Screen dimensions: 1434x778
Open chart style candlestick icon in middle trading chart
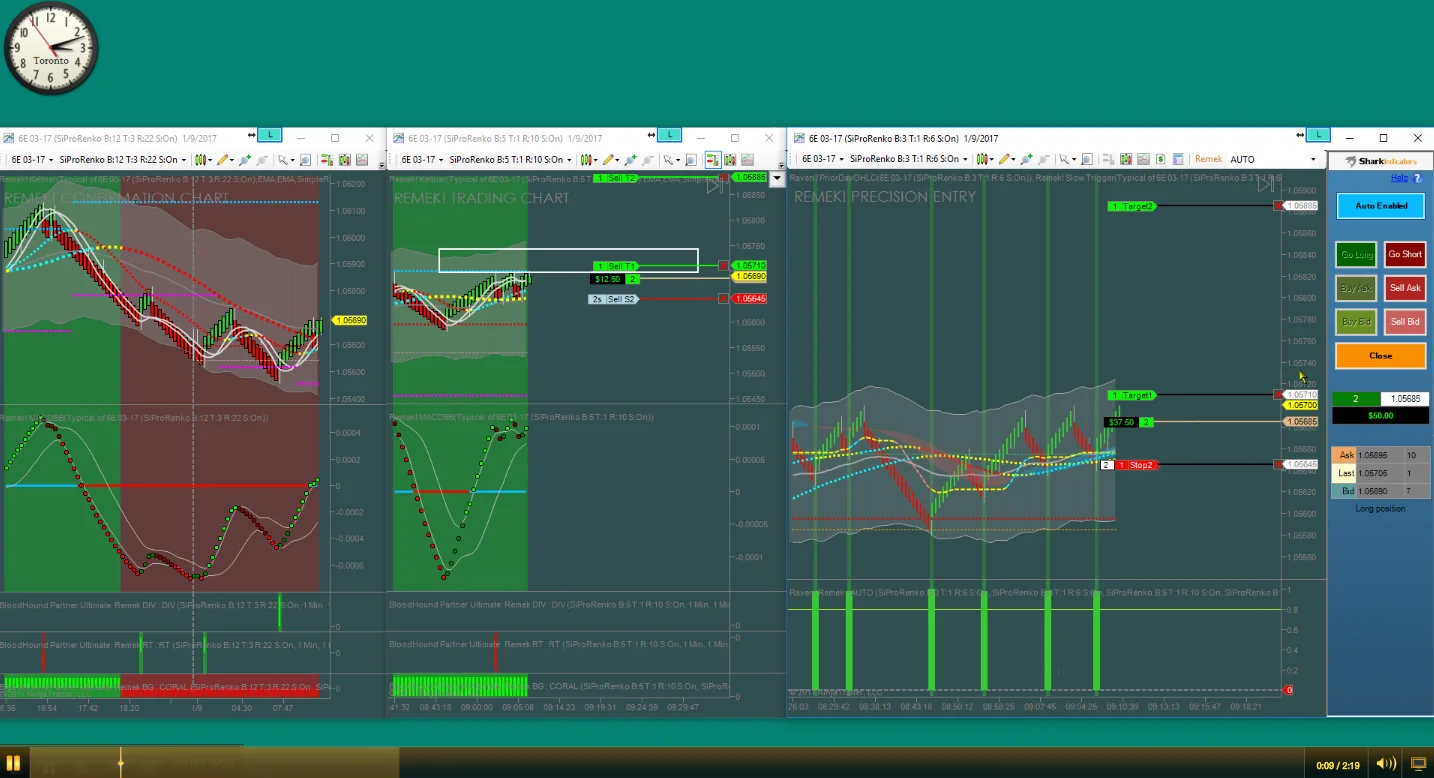pyautogui.click(x=587, y=159)
